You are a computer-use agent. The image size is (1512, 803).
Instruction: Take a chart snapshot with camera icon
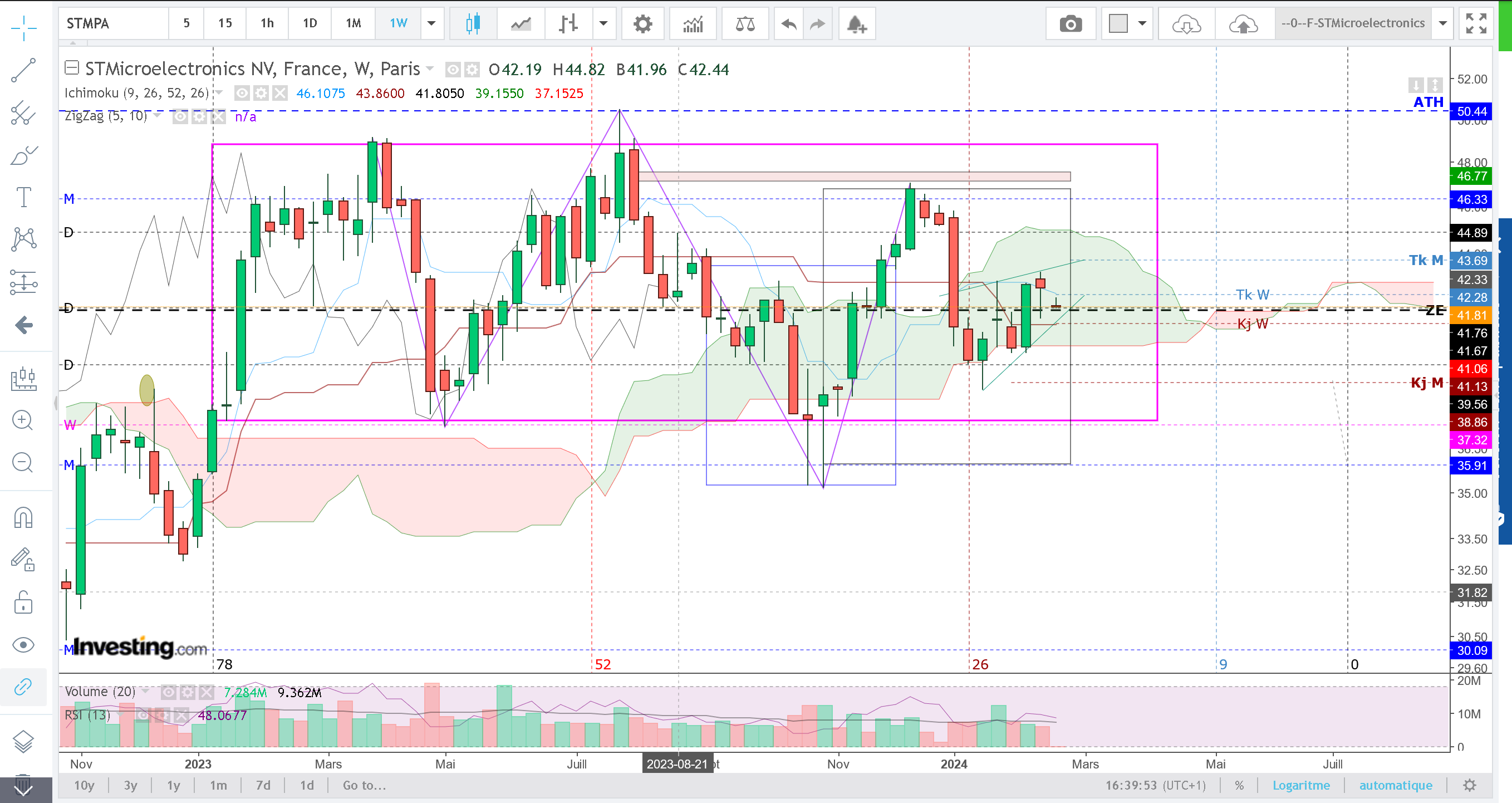pos(1071,23)
